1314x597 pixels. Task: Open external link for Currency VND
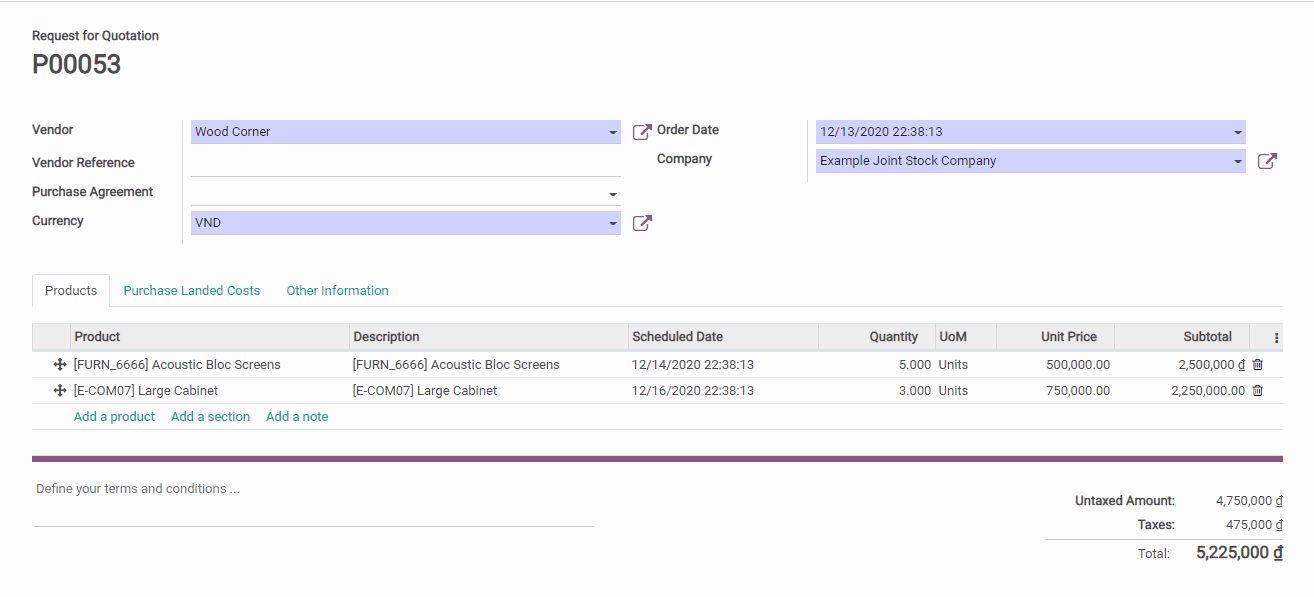coord(642,223)
